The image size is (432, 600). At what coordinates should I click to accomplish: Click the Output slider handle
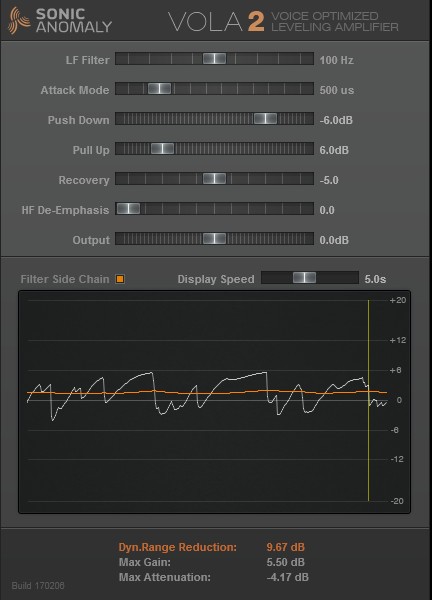214,238
